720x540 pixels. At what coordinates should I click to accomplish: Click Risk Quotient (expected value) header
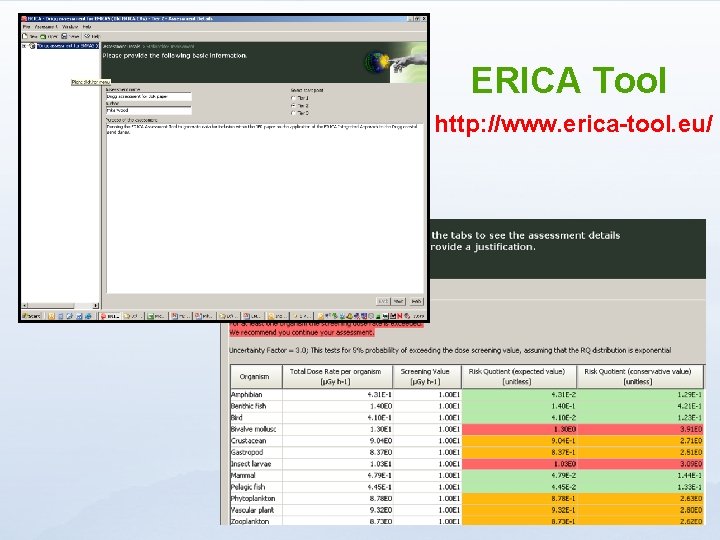(519, 377)
